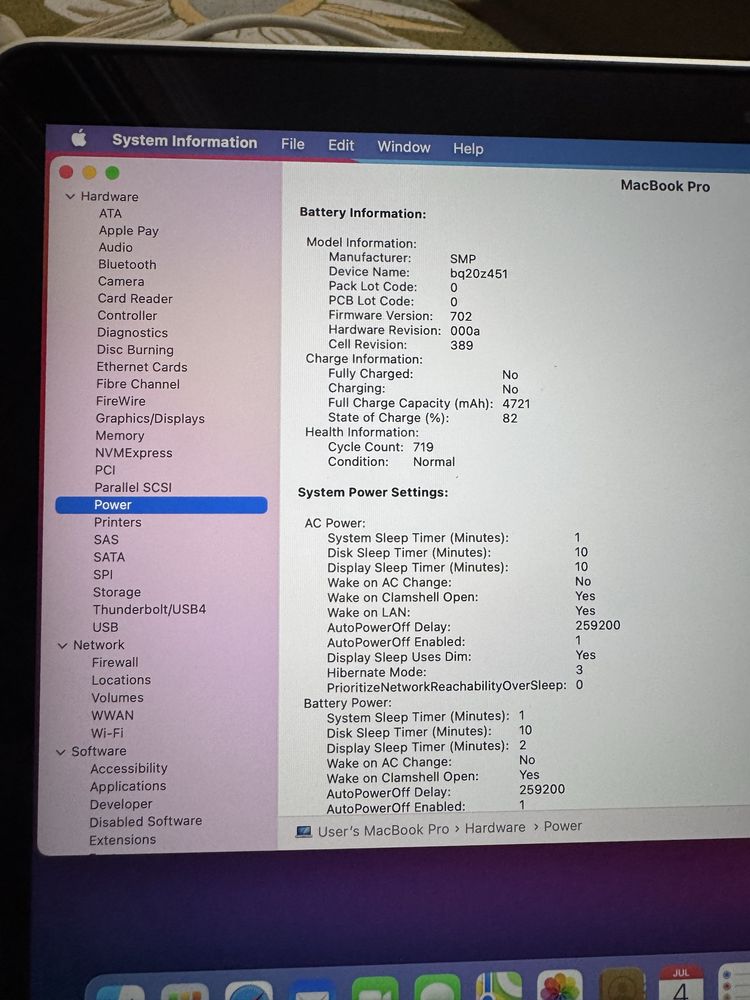750x1000 pixels.
Task: Click the System Power Settings heading
Action: click(372, 493)
